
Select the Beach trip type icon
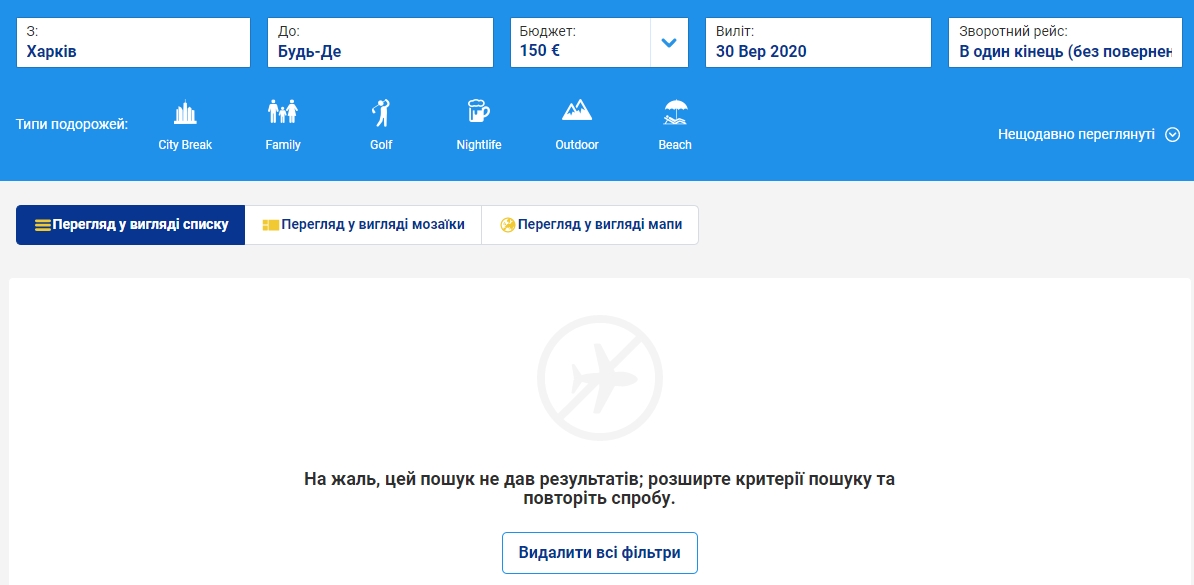pyautogui.click(x=674, y=111)
